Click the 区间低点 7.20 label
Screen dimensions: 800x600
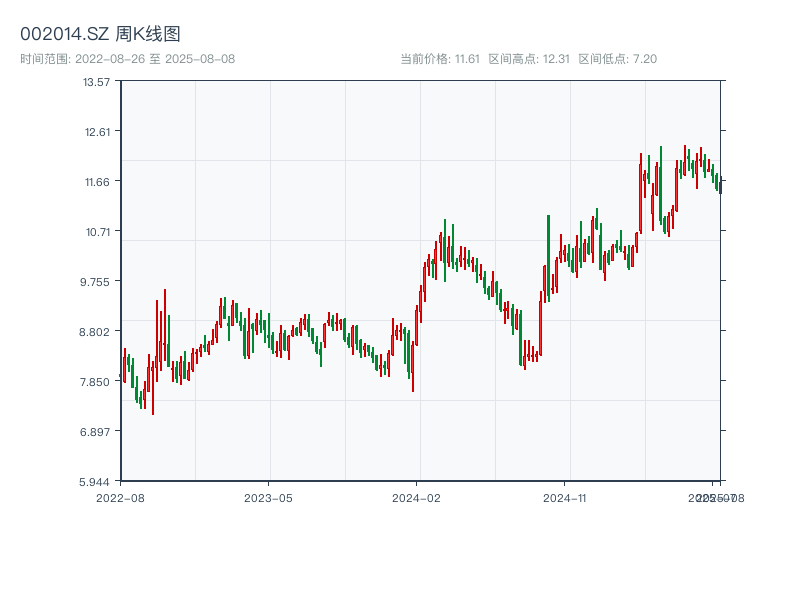pos(618,59)
